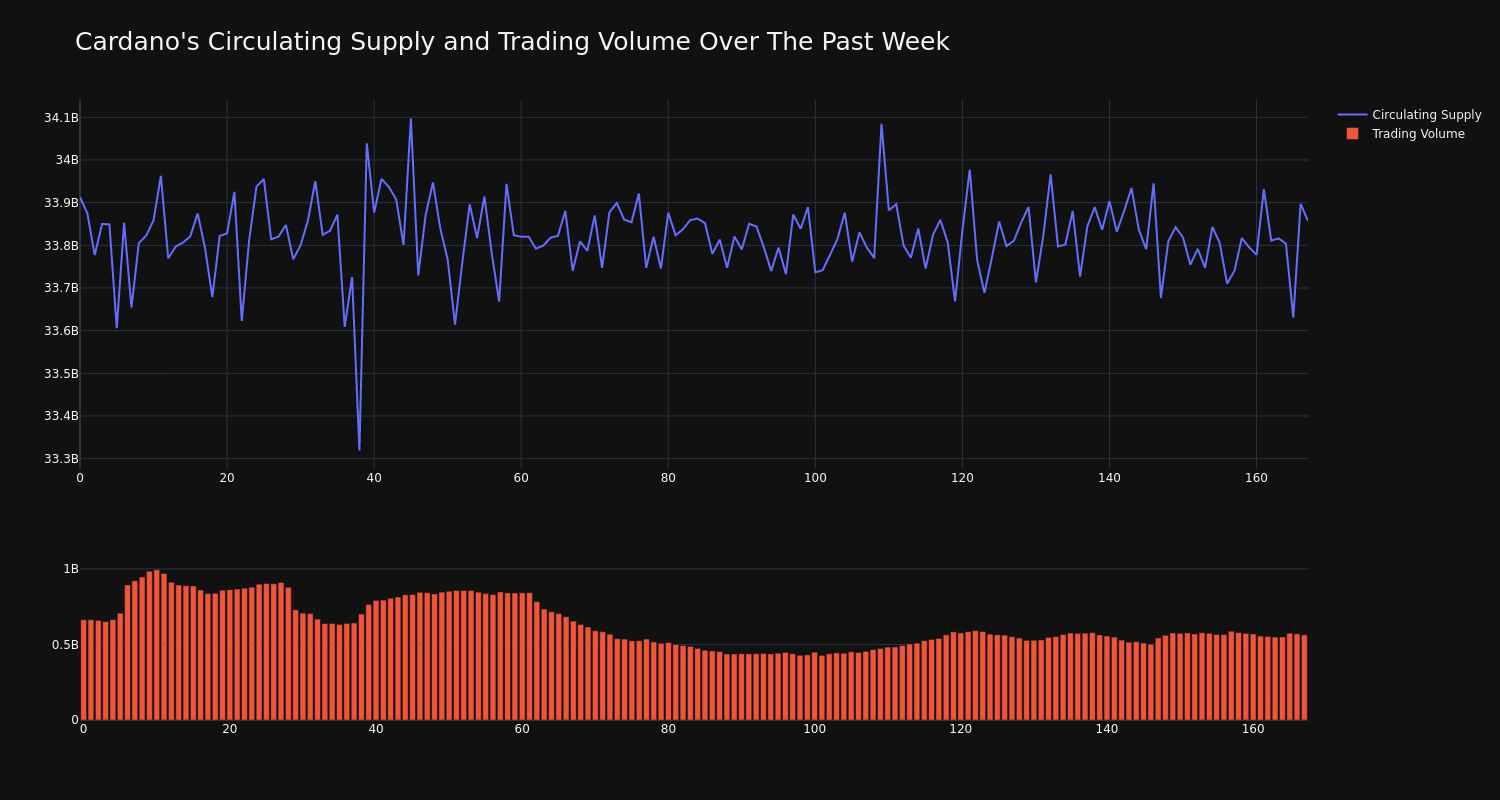The height and width of the screenshot is (800, 1500).
Task: Click the 34B y-axis label
Action: click(x=67, y=160)
